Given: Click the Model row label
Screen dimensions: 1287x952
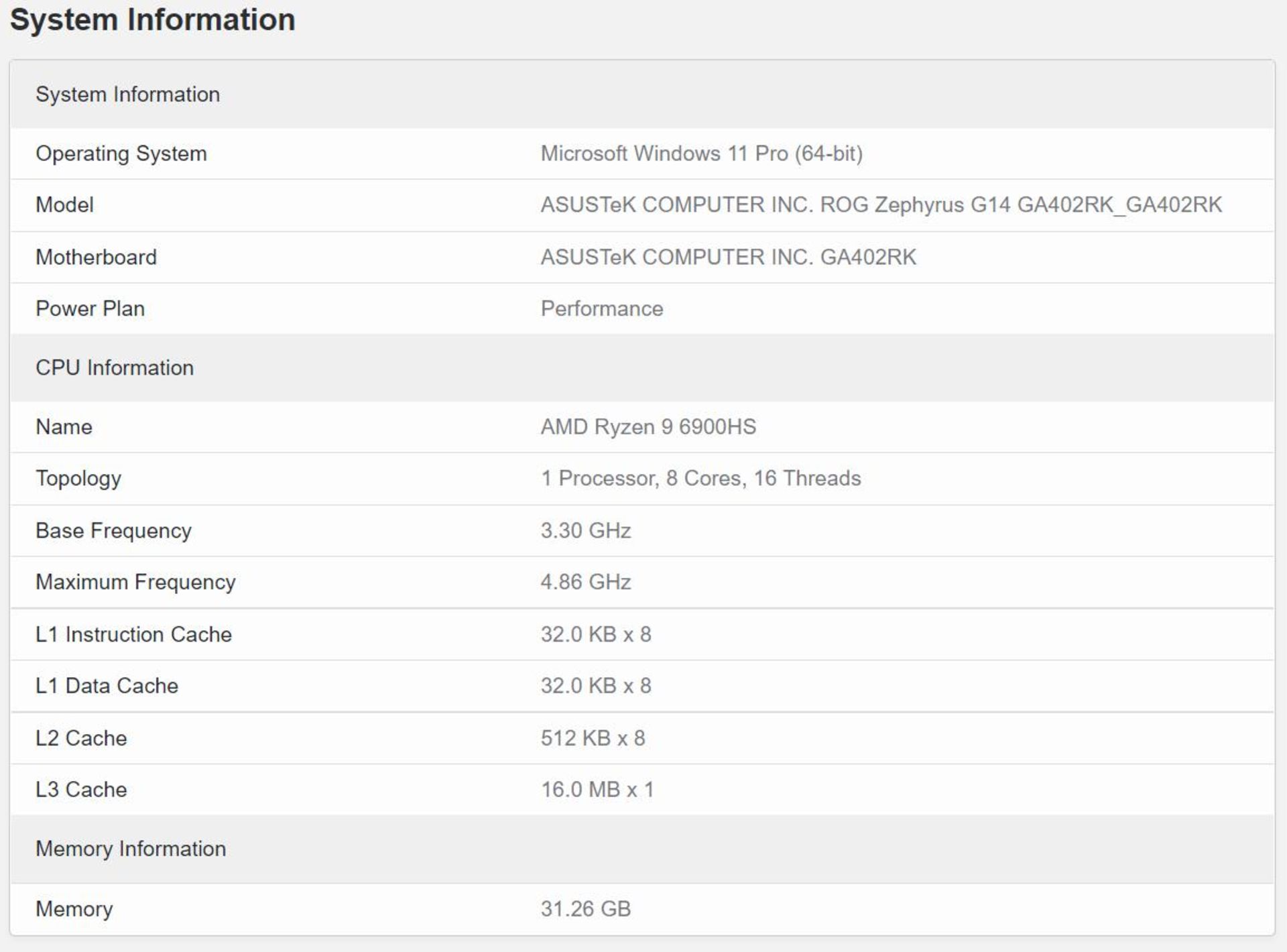Looking at the screenshot, I should 64,204.
